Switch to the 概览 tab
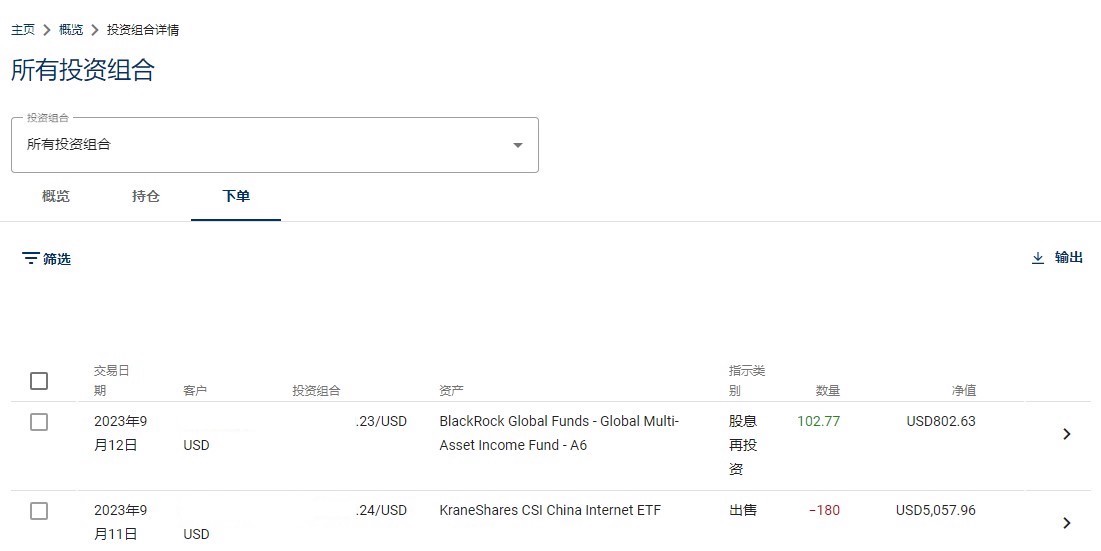The image size is (1101, 551). 55,197
